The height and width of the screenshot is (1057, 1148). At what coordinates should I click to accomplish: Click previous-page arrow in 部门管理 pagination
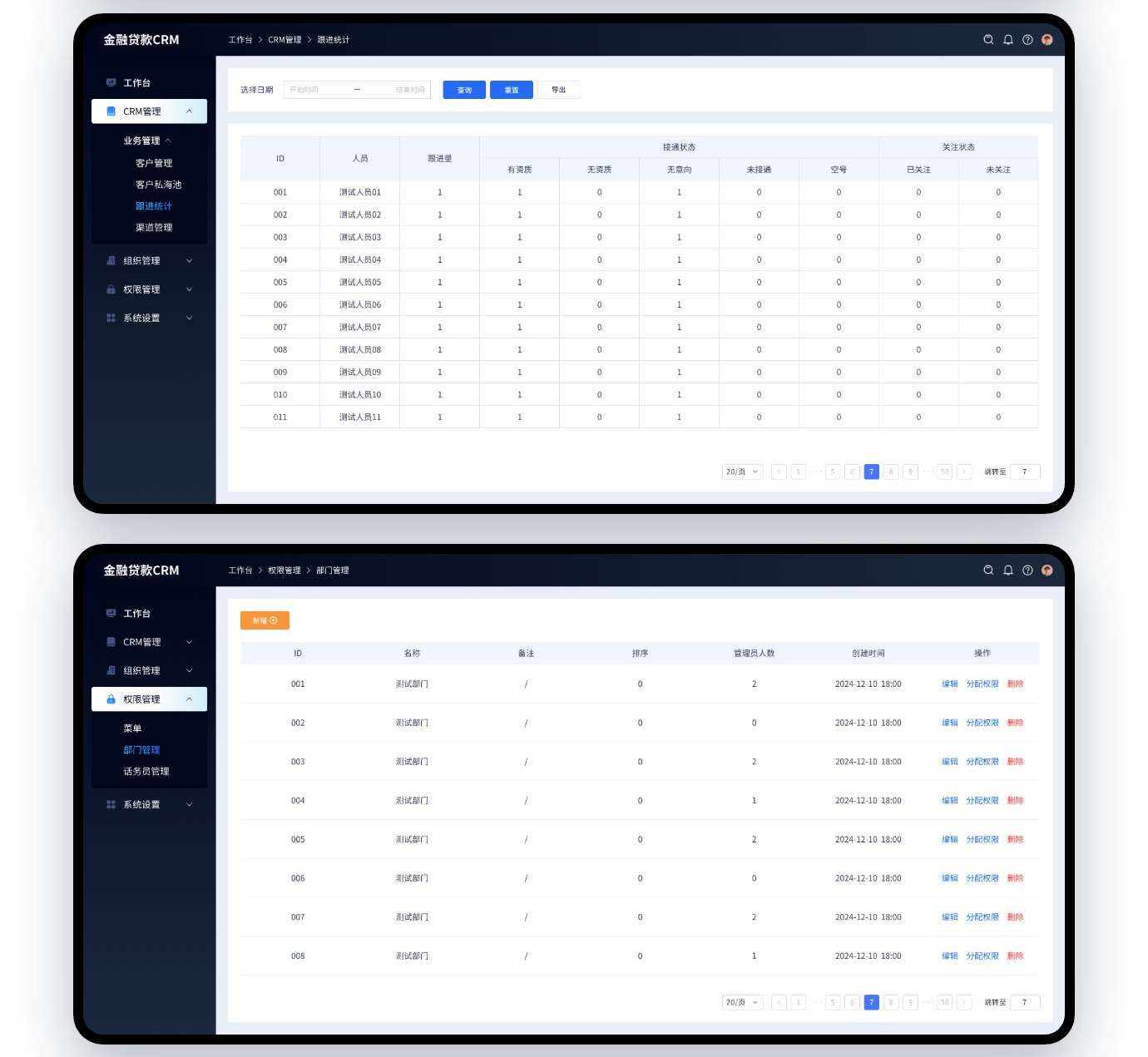tap(779, 1003)
